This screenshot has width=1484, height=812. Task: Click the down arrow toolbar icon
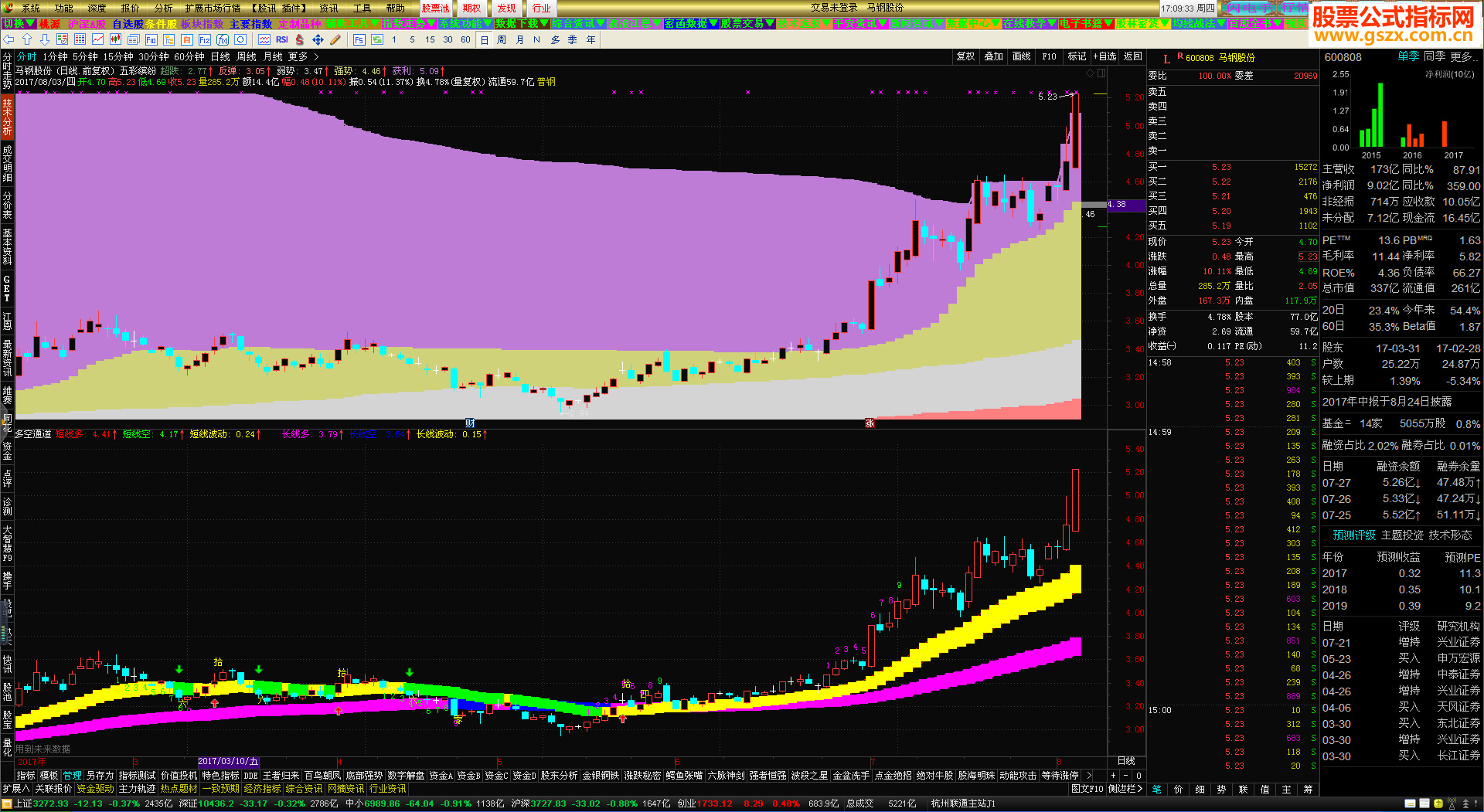pyautogui.click(x=44, y=39)
